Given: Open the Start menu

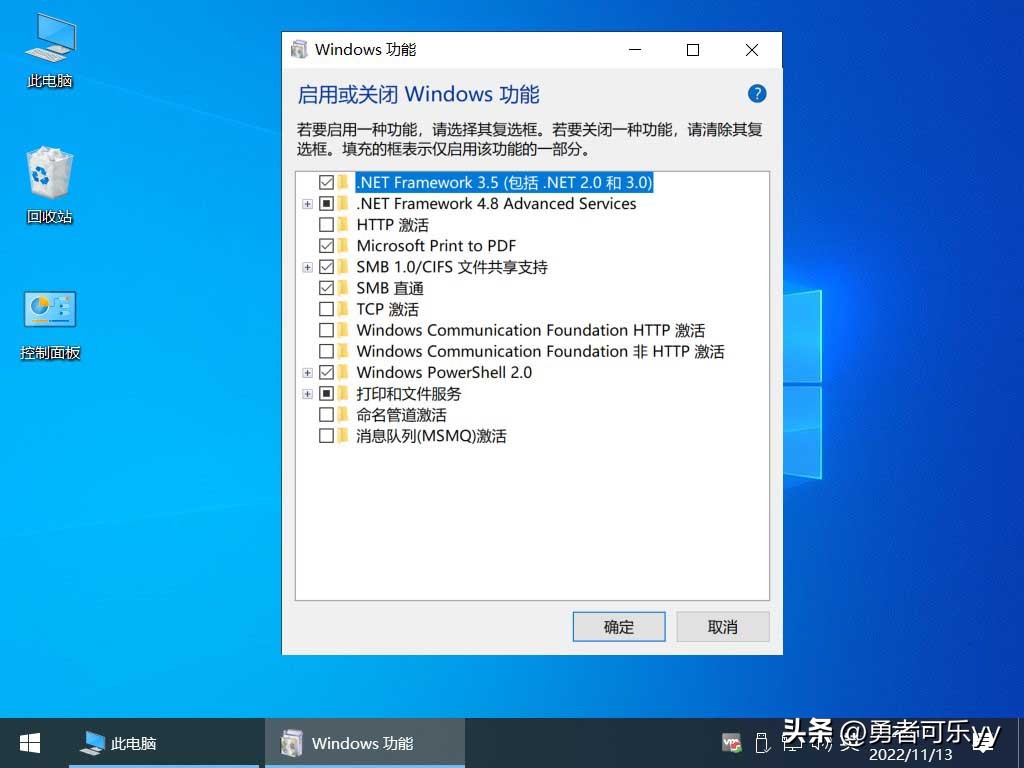Looking at the screenshot, I should 29,743.
